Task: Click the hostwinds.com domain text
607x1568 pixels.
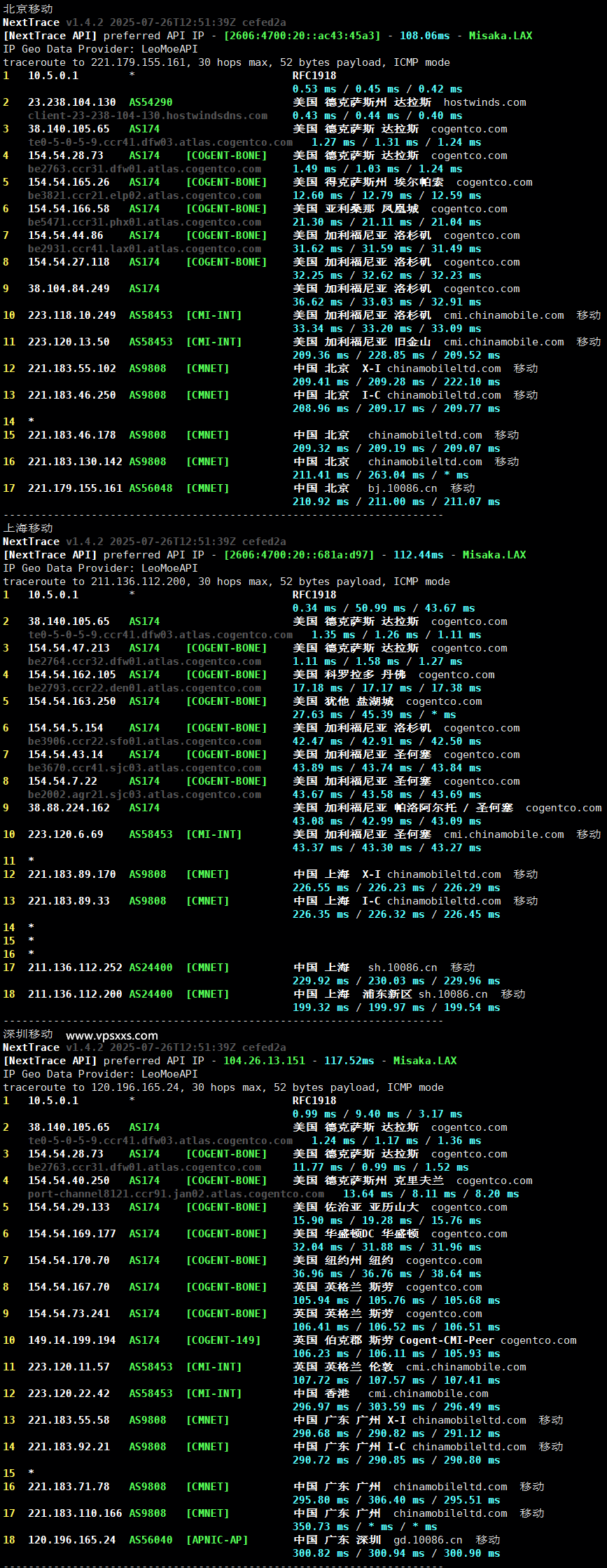Action: [484, 102]
